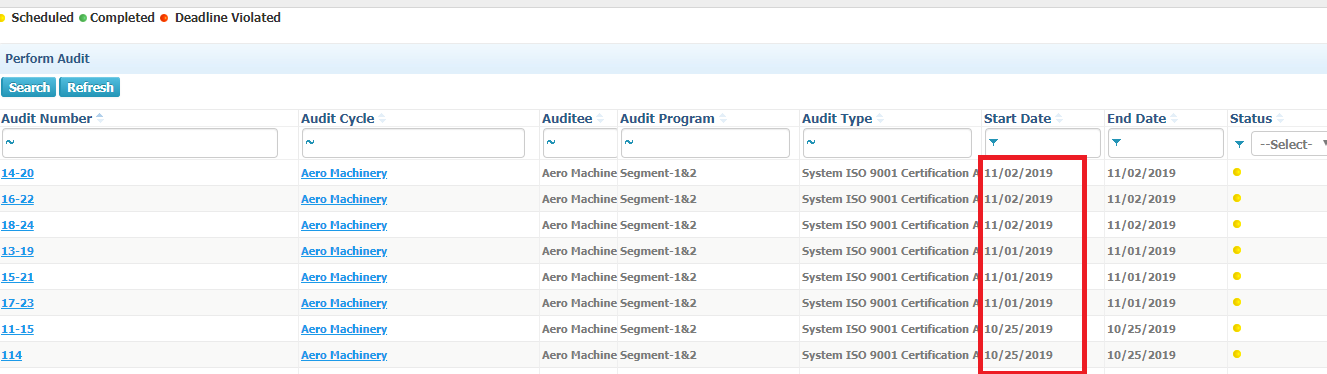1327x374 pixels.
Task: Open Aero Machinery link in row 11-15
Action: [x=344, y=329]
